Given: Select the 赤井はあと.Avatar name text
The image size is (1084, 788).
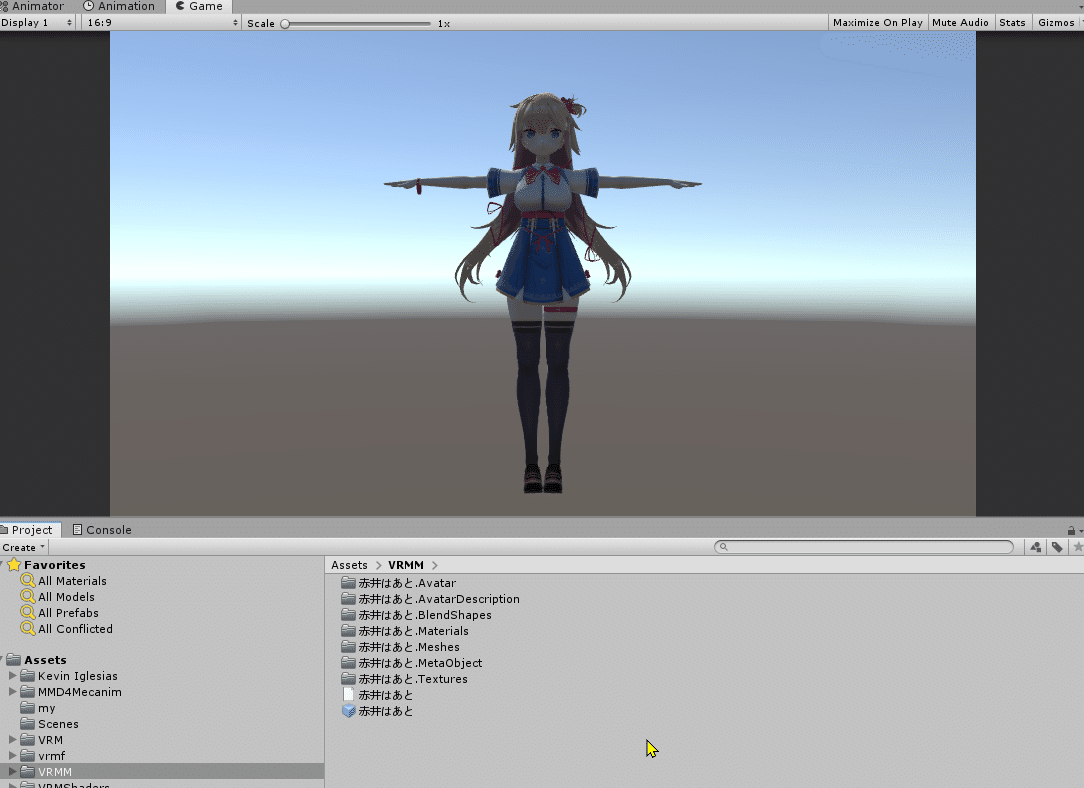Looking at the screenshot, I should point(407,583).
